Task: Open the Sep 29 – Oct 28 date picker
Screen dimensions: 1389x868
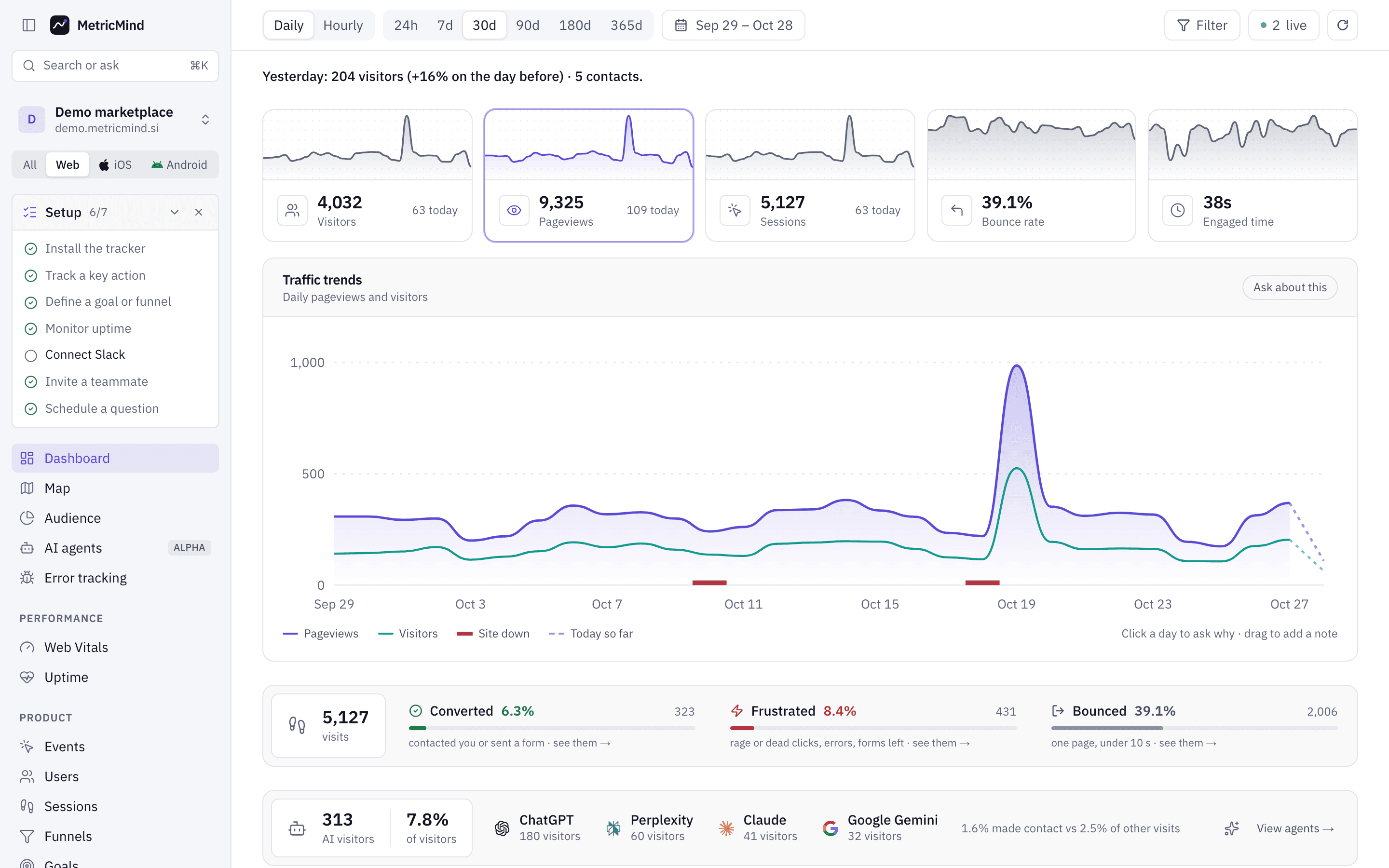Action: 733,25
